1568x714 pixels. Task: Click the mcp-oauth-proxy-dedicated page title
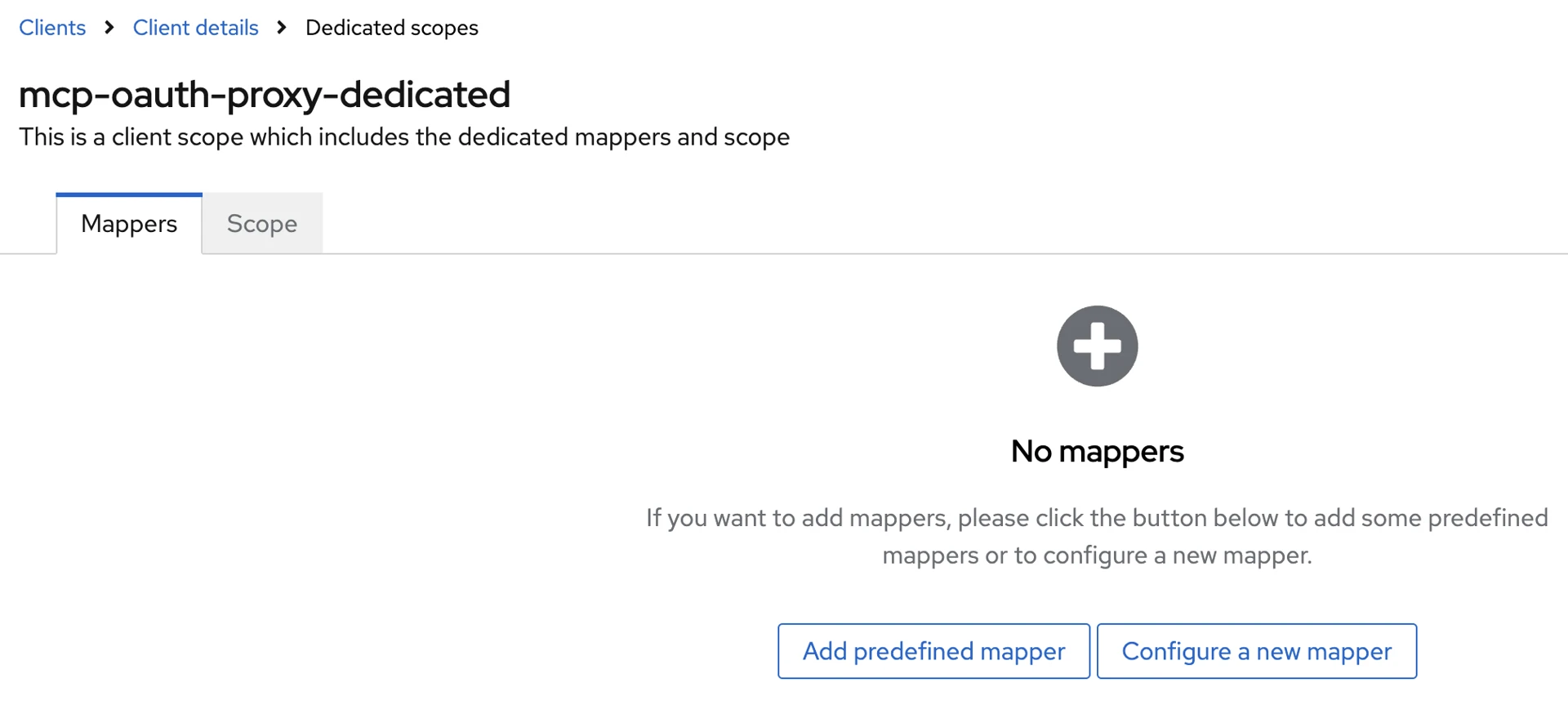click(x=265, y=94)
